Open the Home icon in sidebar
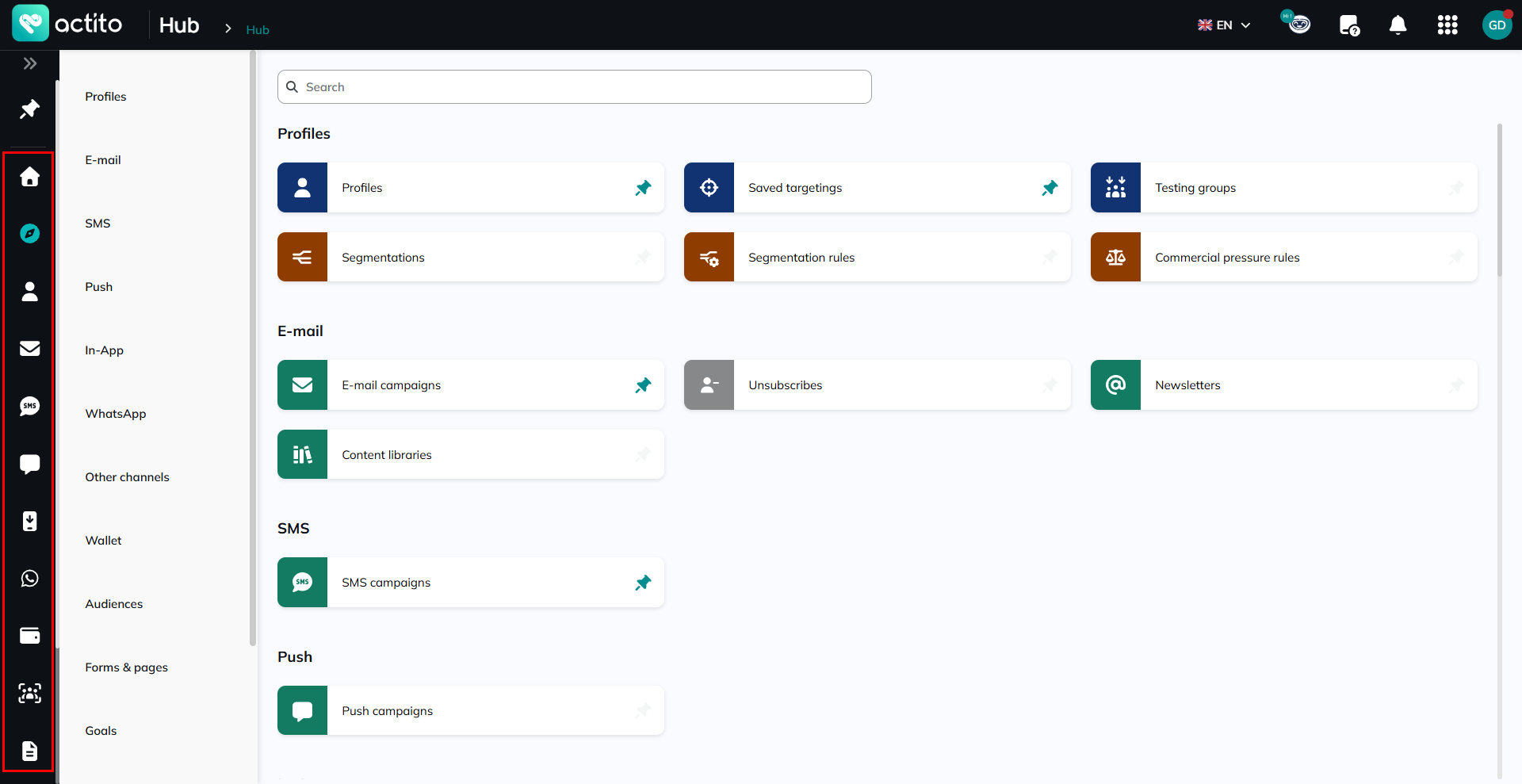 coord(29,176)
